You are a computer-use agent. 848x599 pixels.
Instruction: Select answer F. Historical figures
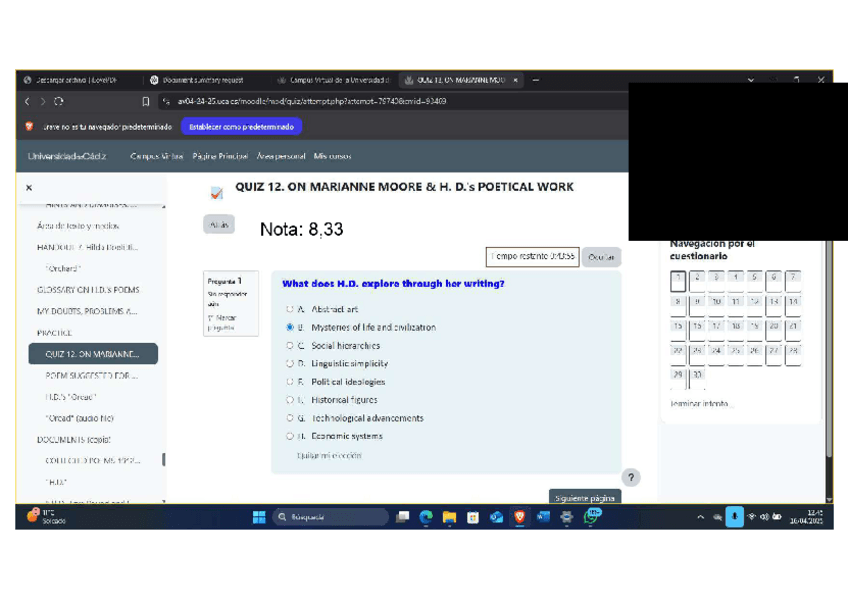point(290,400)
